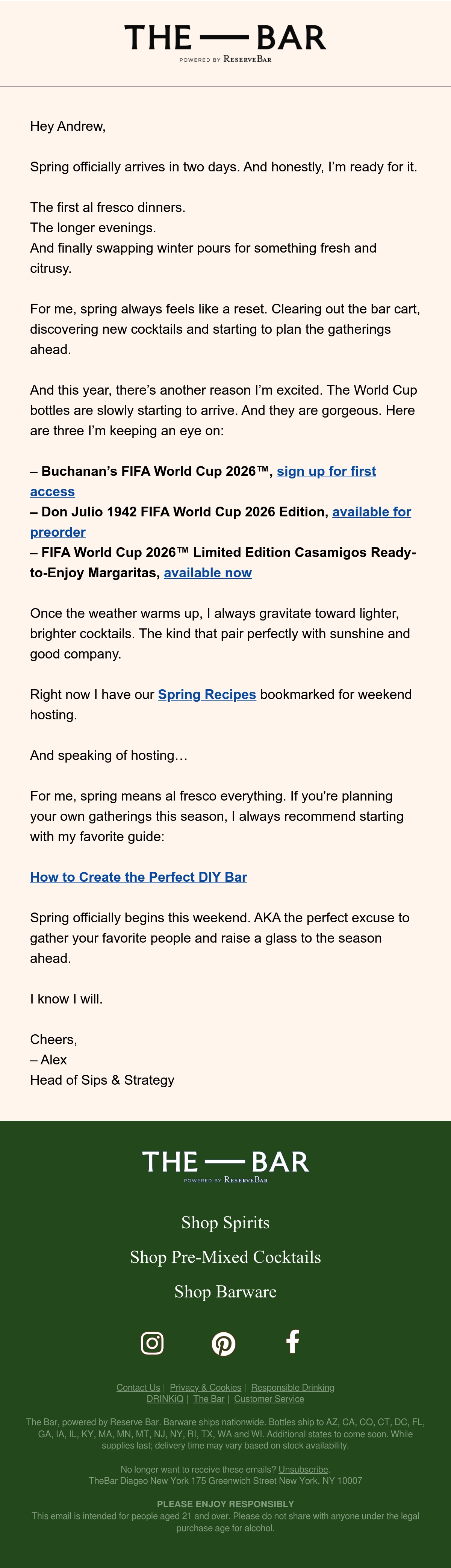Open the Customer Service link
This screenshot has width=451, height=1568.
coord(269,1399)
